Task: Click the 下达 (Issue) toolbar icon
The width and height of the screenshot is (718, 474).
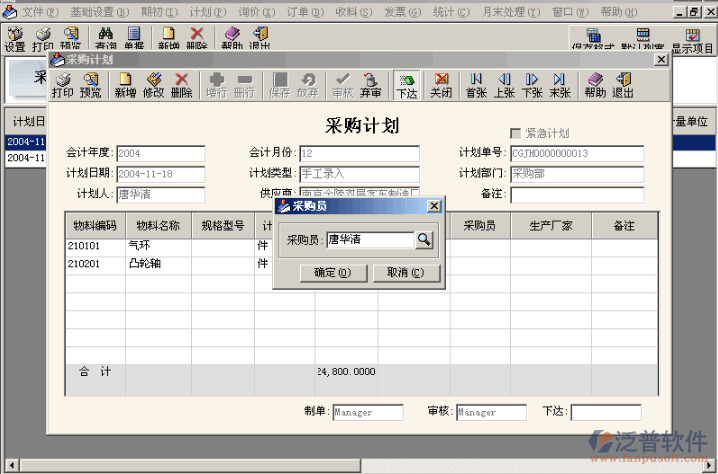Action: click(x=406, y=85)
